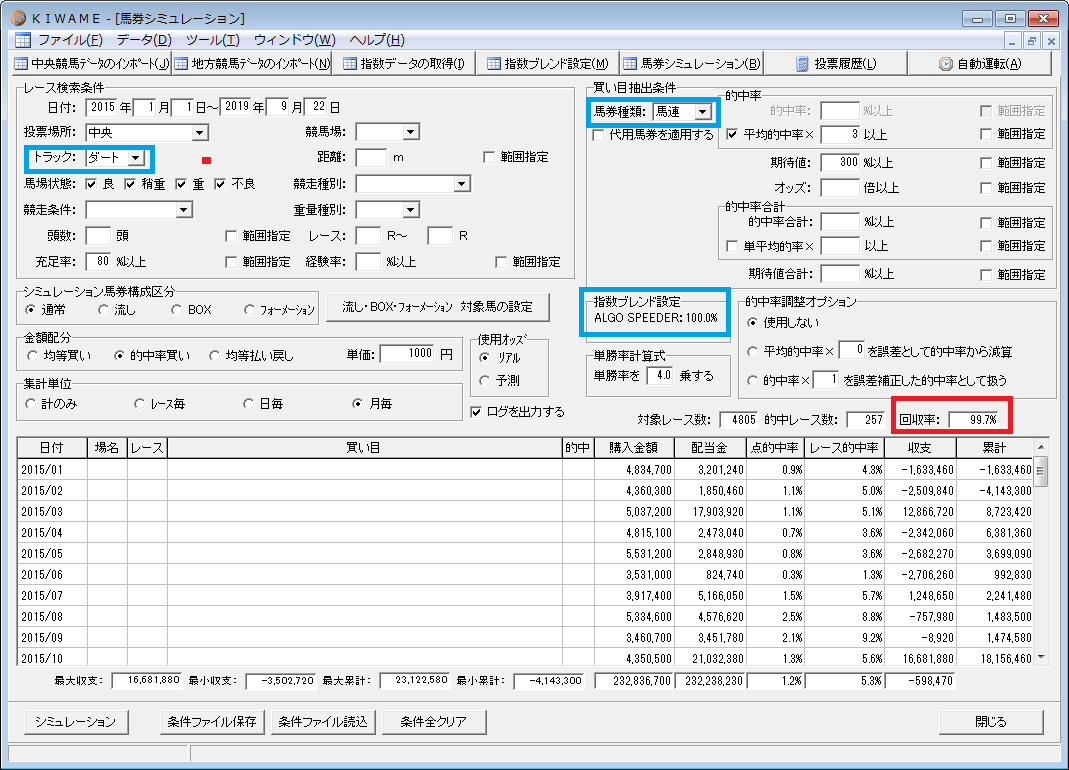Expand the 競走条件 dropdown
Screen dimensions: 1069x770
(x=183, y=209)
